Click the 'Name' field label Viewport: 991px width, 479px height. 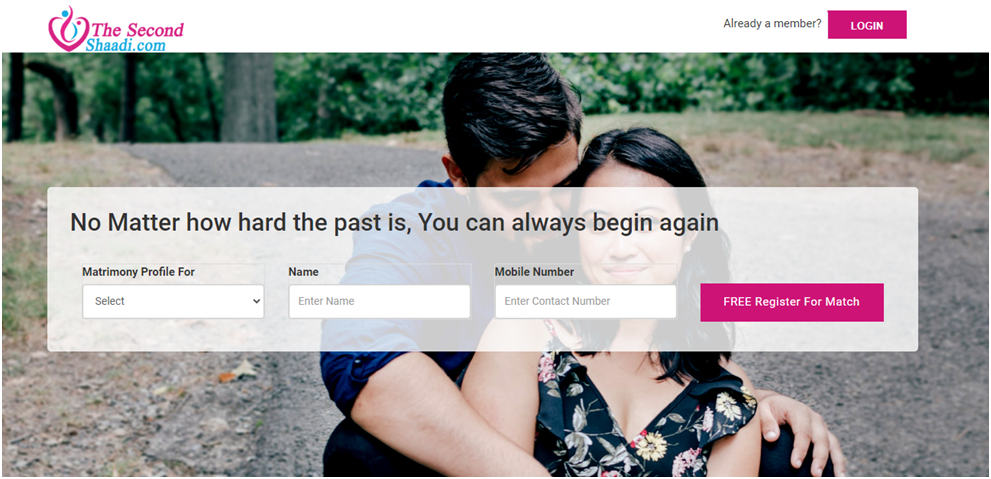(303, 272)
